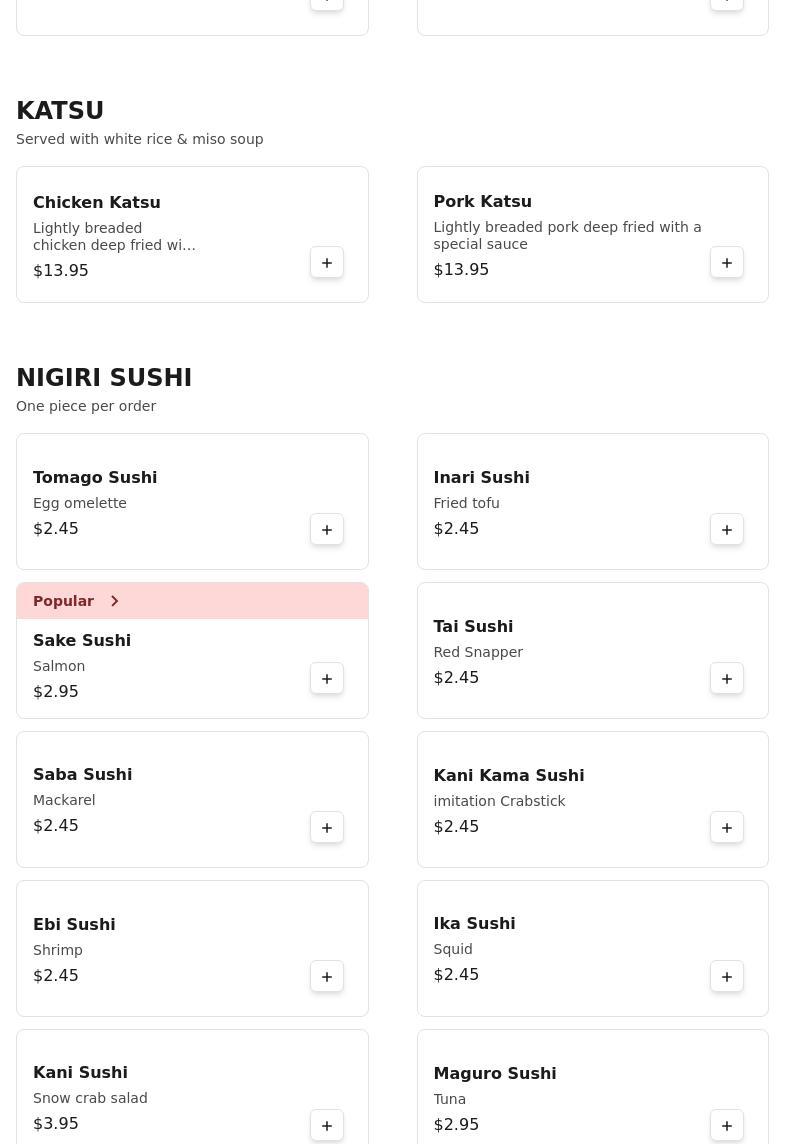
Task: Open Pork Katsu item details
Action: tap(482, 201)
